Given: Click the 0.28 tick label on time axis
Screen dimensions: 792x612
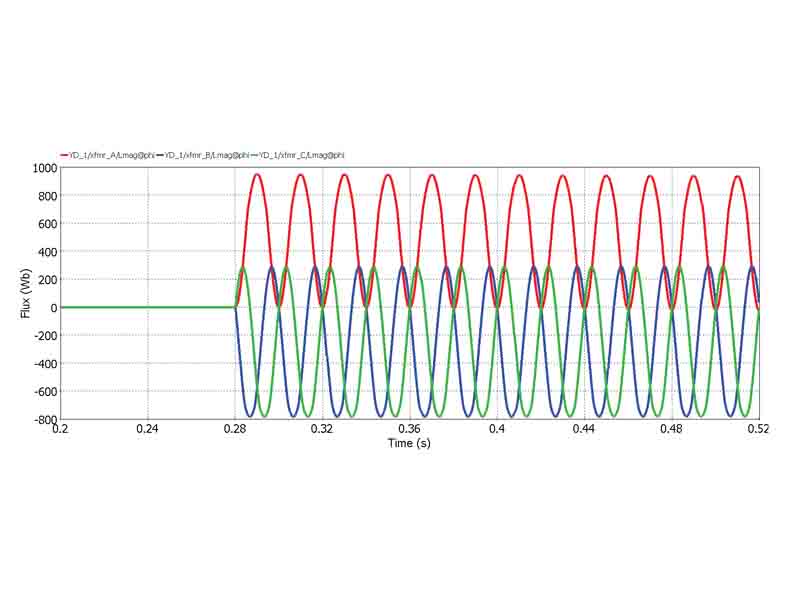Looking at the screenshot, I should coord(235,429).
